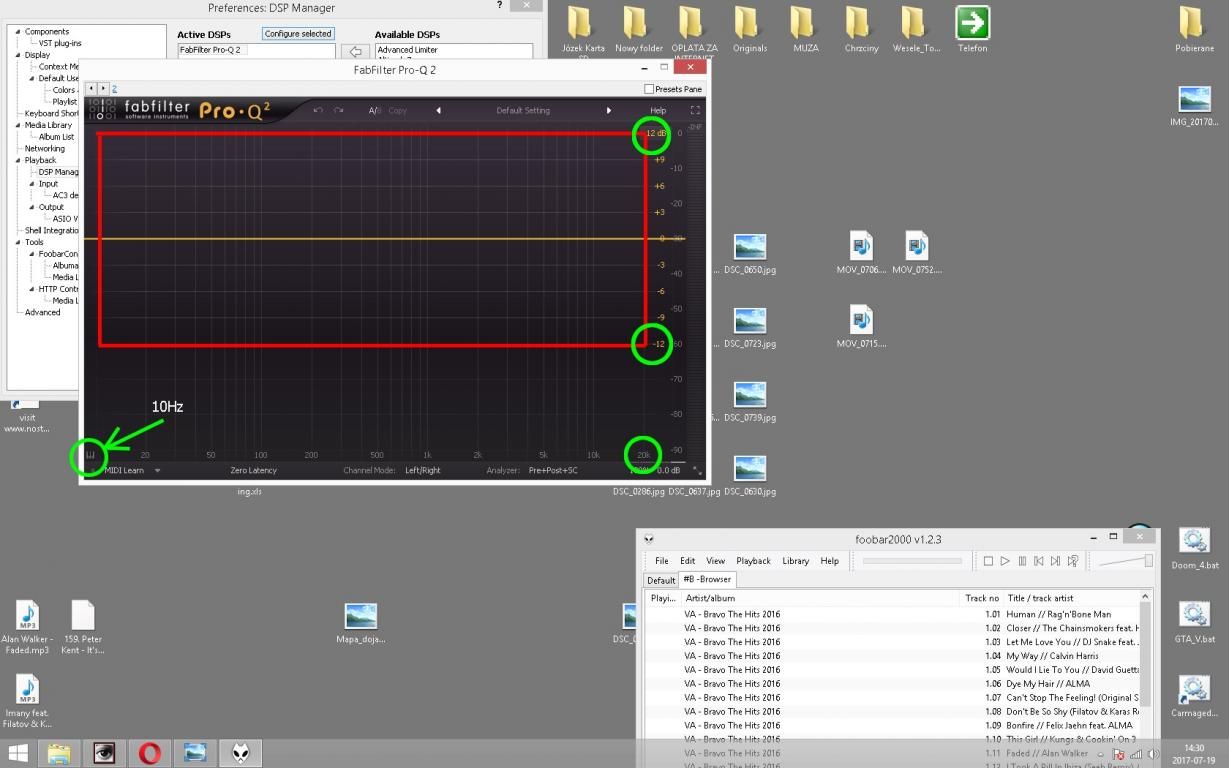Click the Configure selected button
Image resolution: width=1229 pixels, height=768 pixels.
click(x=298, y=34)
